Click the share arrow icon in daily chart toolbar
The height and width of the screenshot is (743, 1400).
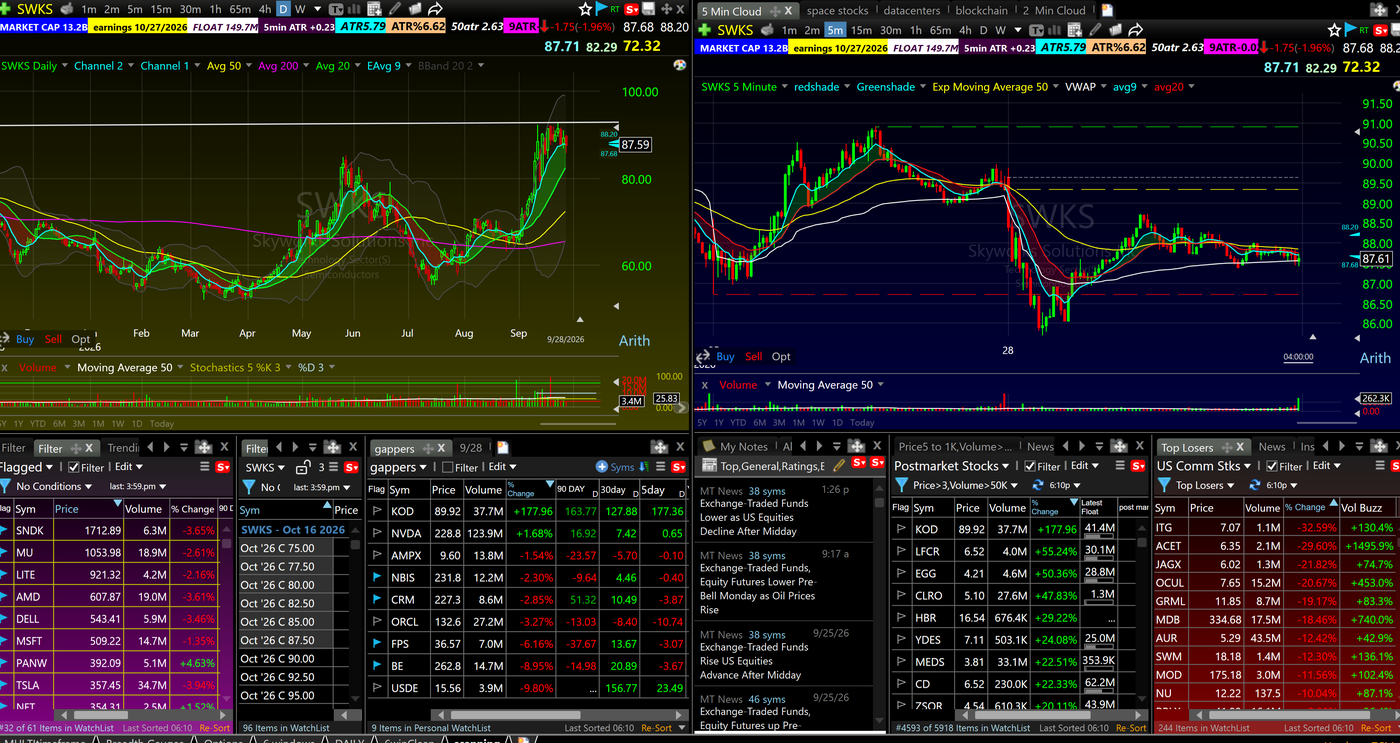coord(435,9)
